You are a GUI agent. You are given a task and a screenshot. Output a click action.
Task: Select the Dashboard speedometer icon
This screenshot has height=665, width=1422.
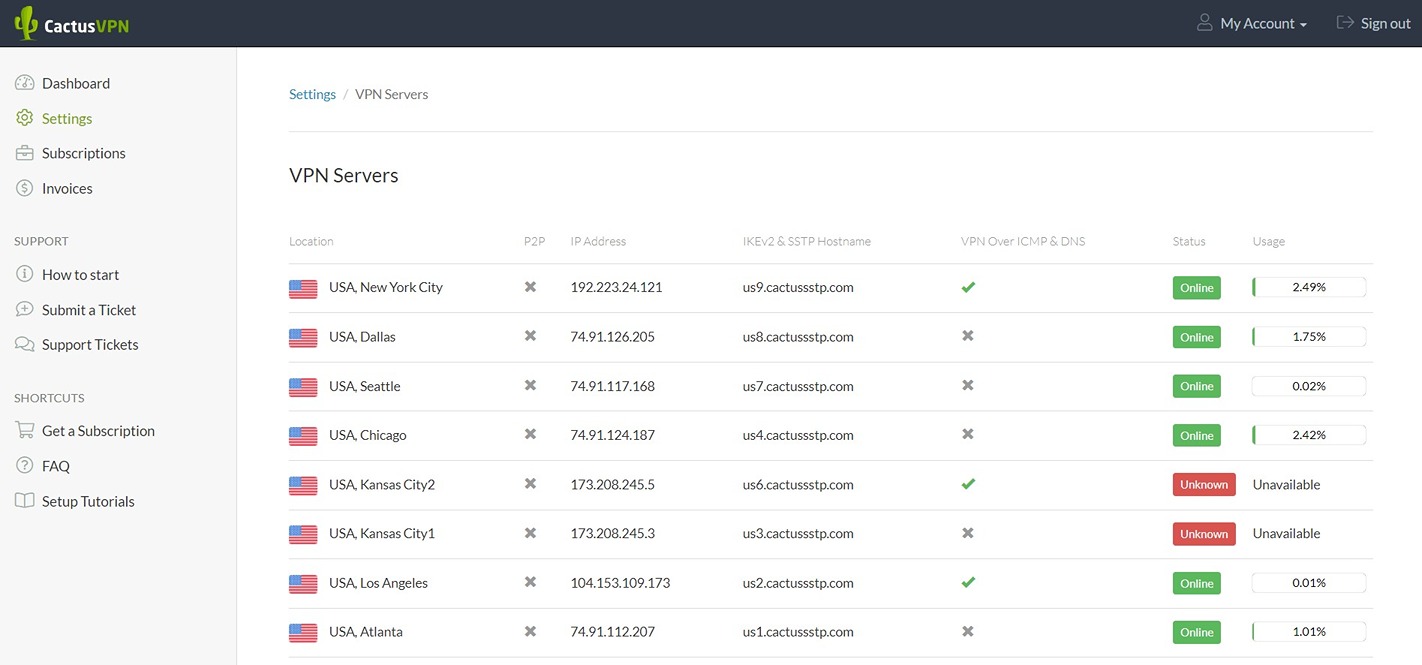click(24, 82)
